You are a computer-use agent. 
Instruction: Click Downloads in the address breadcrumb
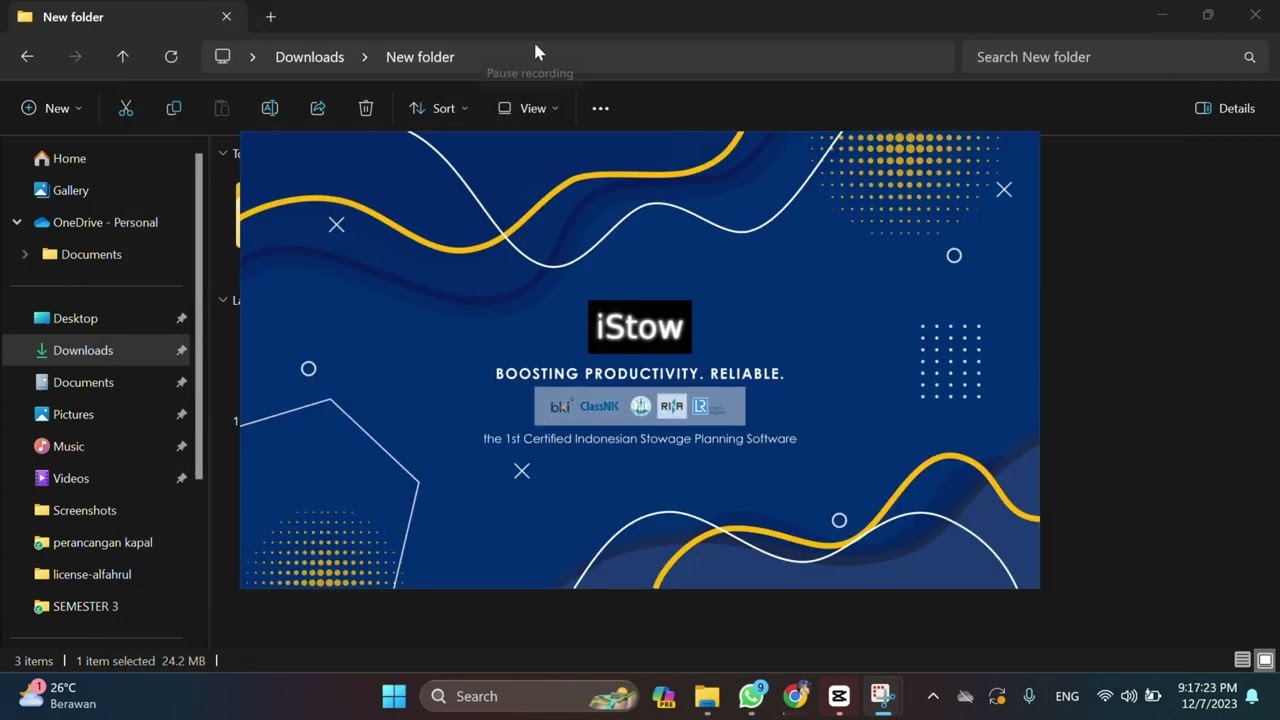click(310, 57)
